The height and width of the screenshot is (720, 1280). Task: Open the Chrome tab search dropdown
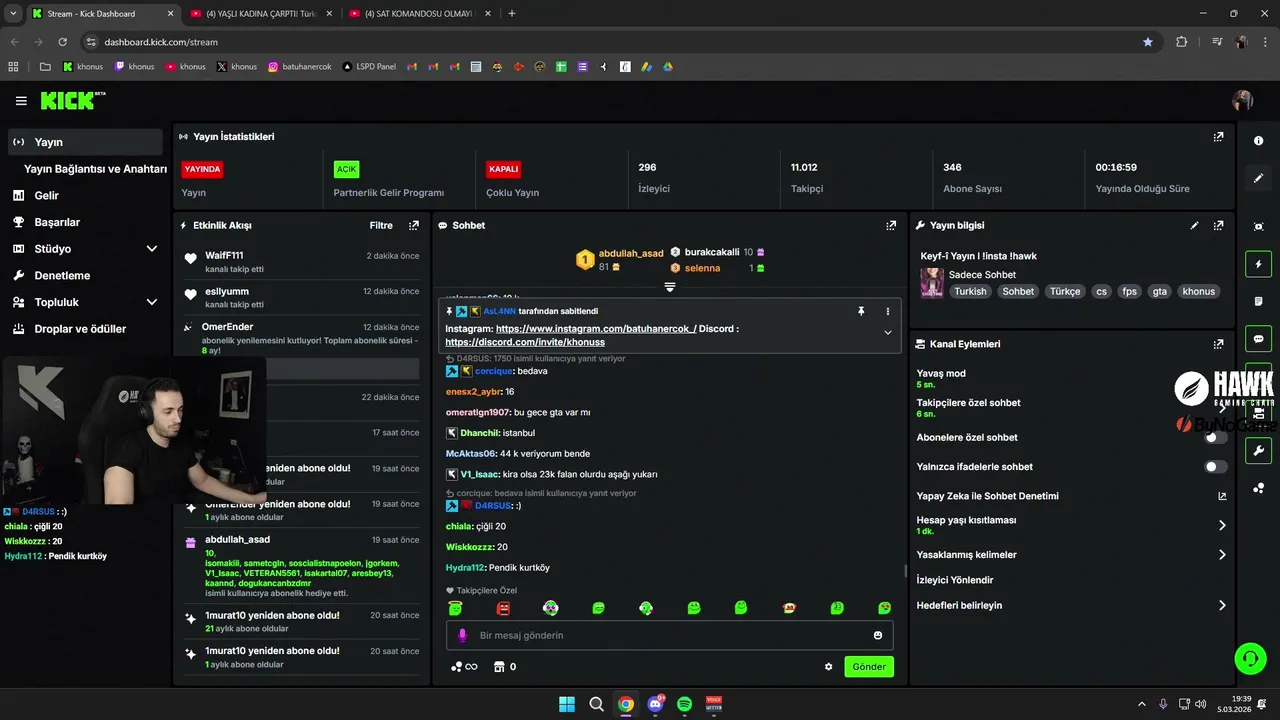pyautogui.click(x=13, y=14)
